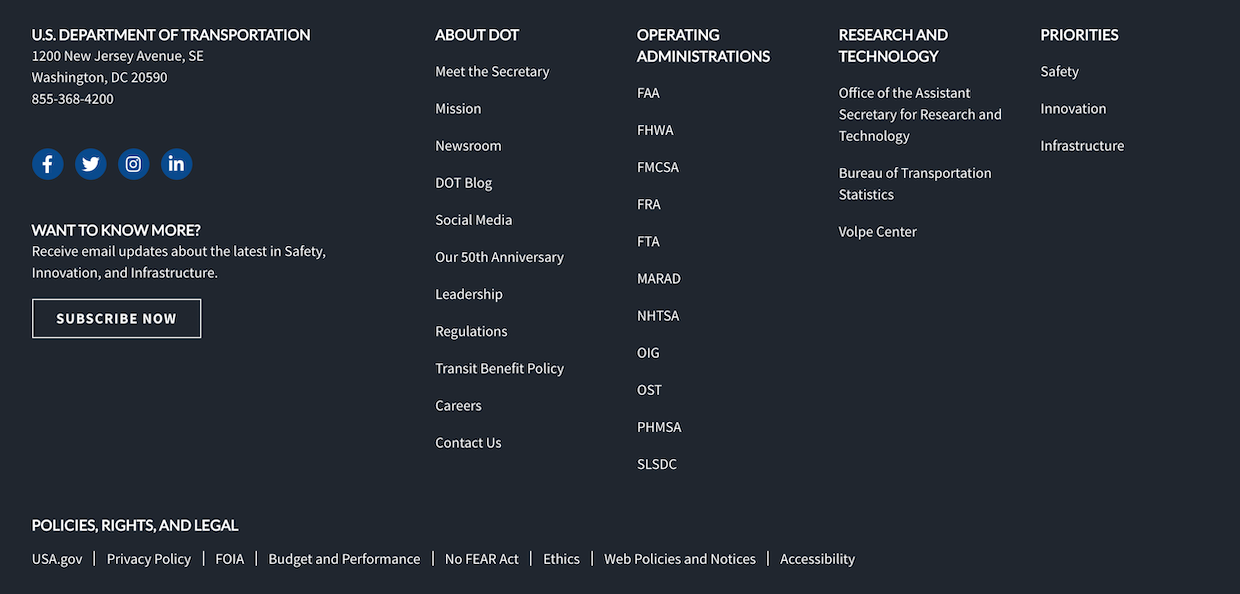Click the Want to Know More heading
This screenshot has width=1240, height=594.
point(116,230)
